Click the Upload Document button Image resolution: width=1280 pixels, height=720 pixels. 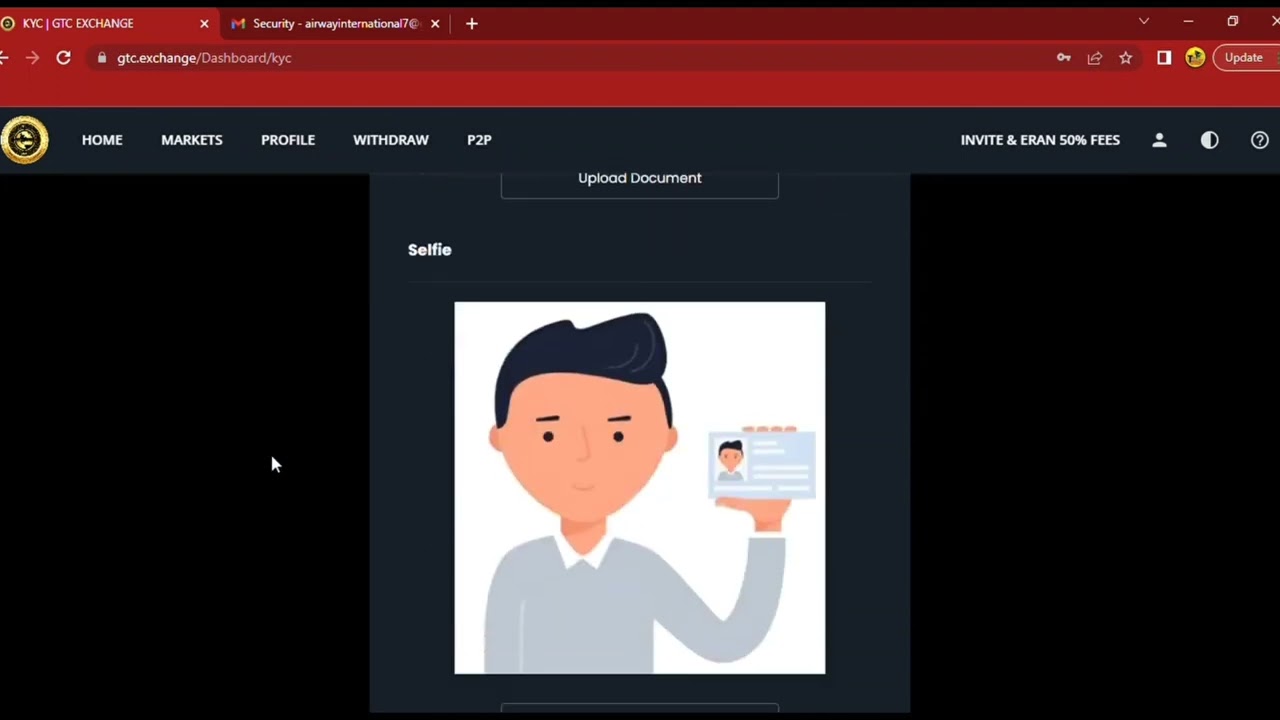[x=640, y=180]
